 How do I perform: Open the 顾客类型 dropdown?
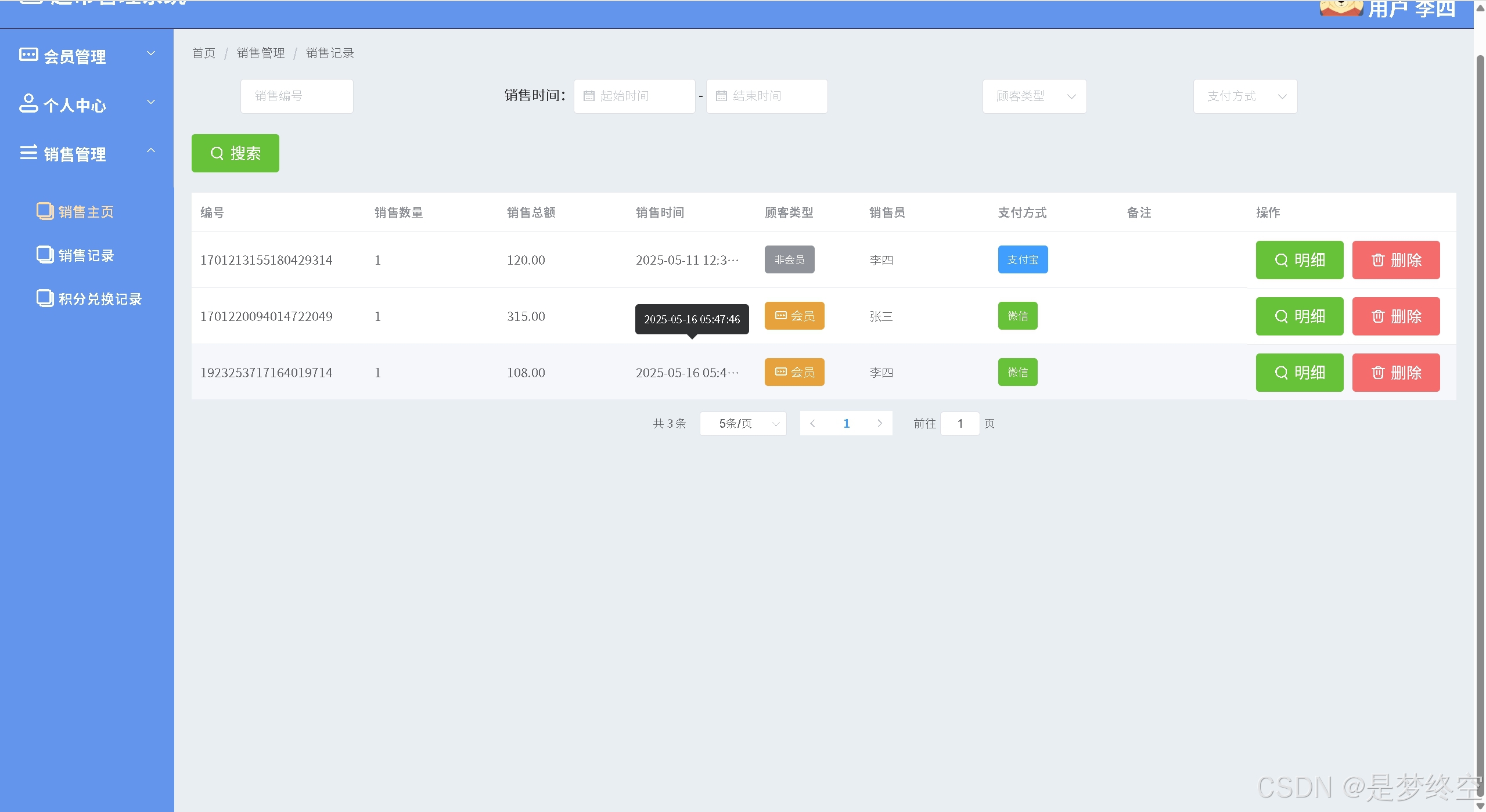tap(1034, 96)
